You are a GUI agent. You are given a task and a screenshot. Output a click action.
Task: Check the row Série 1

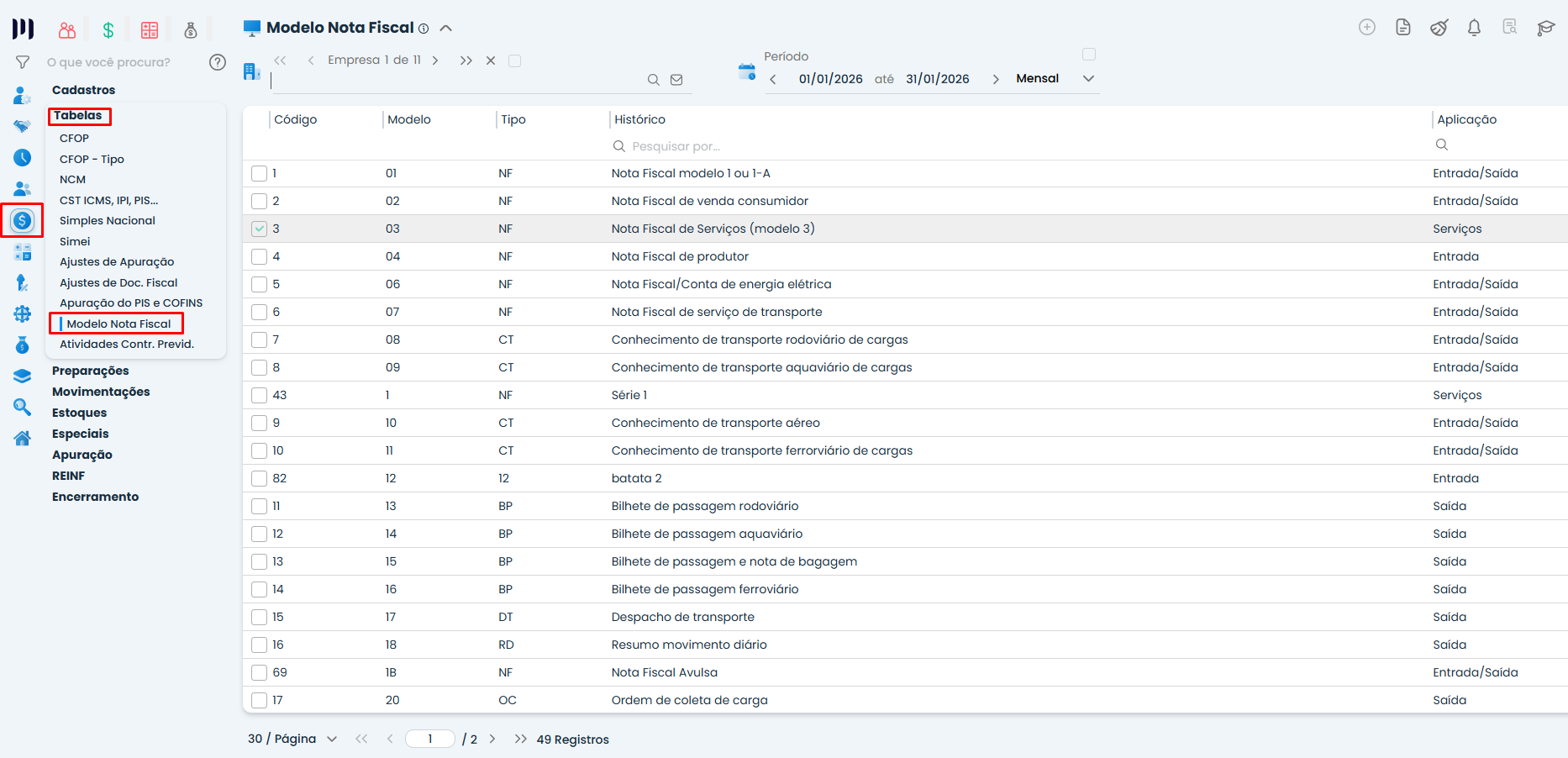(260, 396)
